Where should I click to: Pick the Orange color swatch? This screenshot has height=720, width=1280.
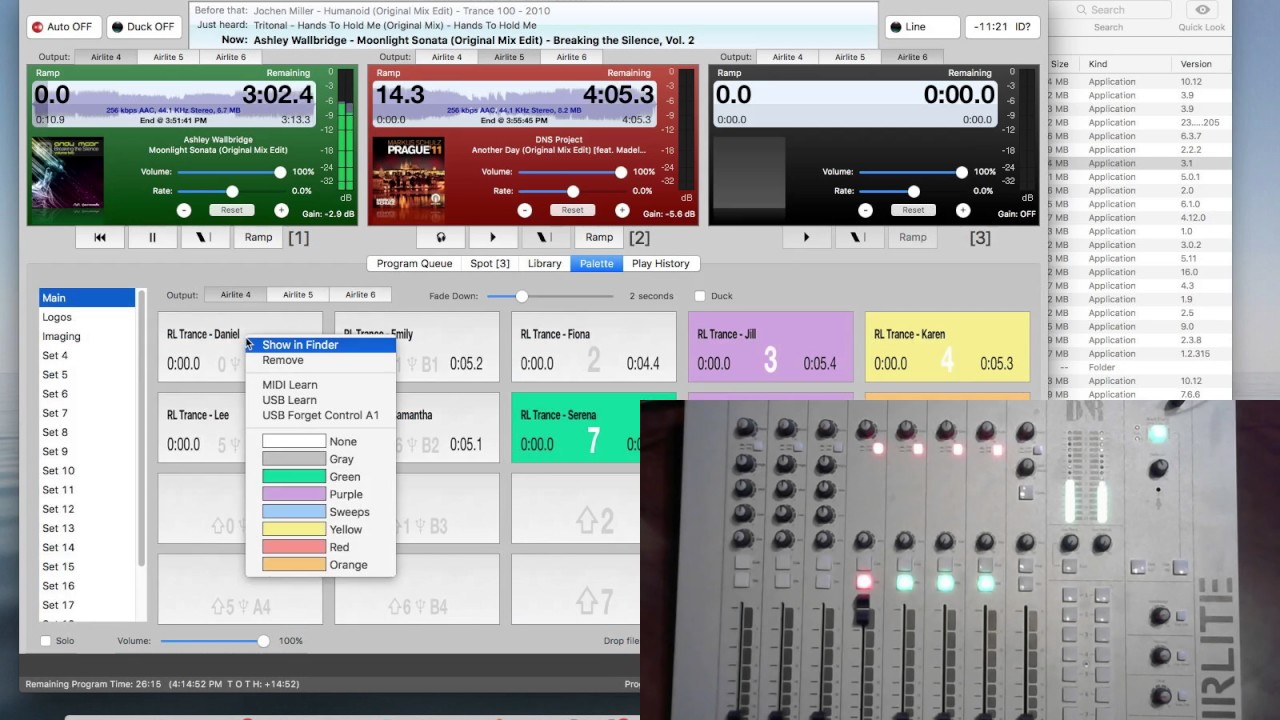click(x=294, y=565)
